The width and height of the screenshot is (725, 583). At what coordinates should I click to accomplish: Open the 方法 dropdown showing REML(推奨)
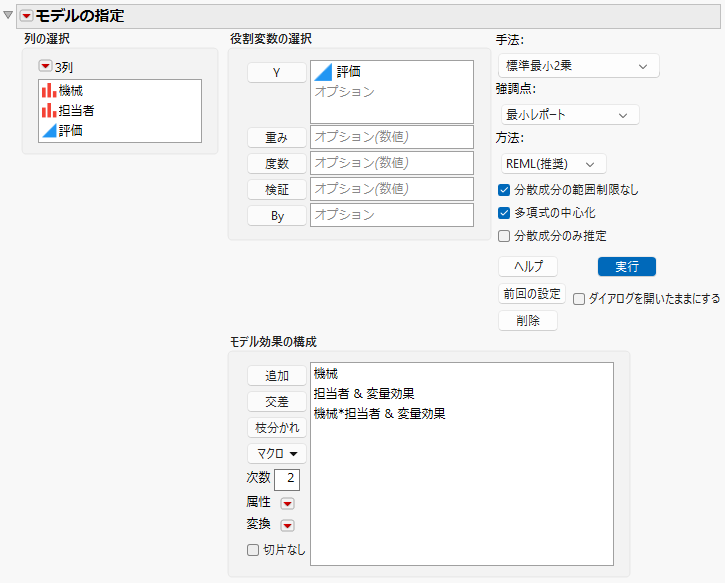point(553,164)
